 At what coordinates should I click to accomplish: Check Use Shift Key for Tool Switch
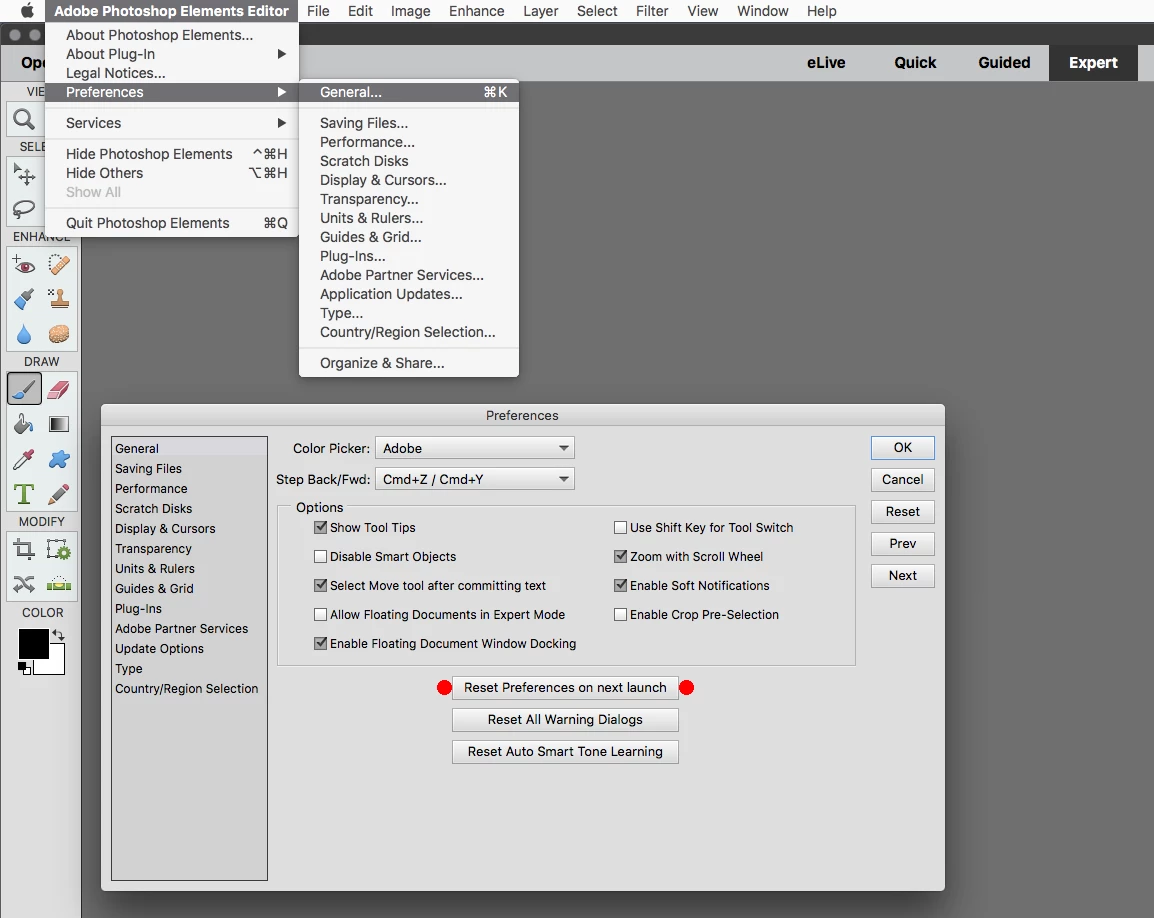pos(620,527)
